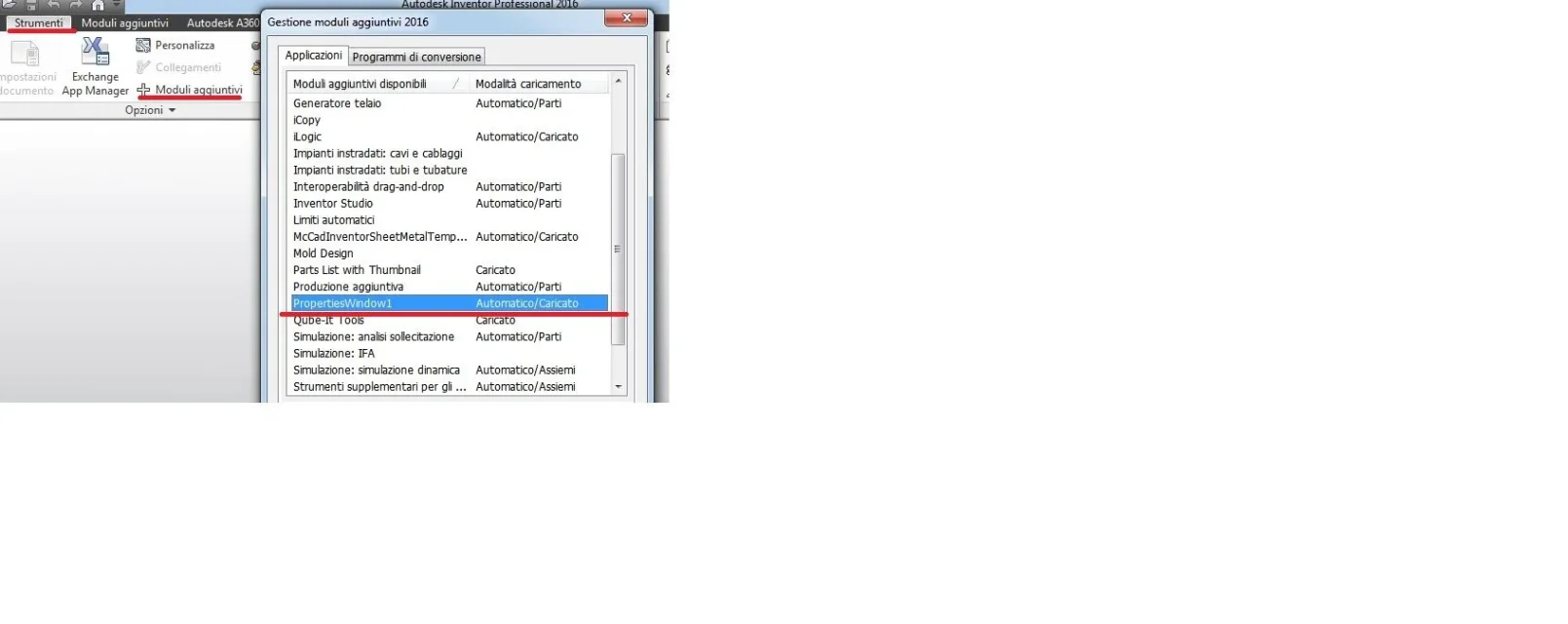The height and width of the screenshot is (624, 1568).
Task: Select the Inventor Studio add-in
Action: click(449, 203)
